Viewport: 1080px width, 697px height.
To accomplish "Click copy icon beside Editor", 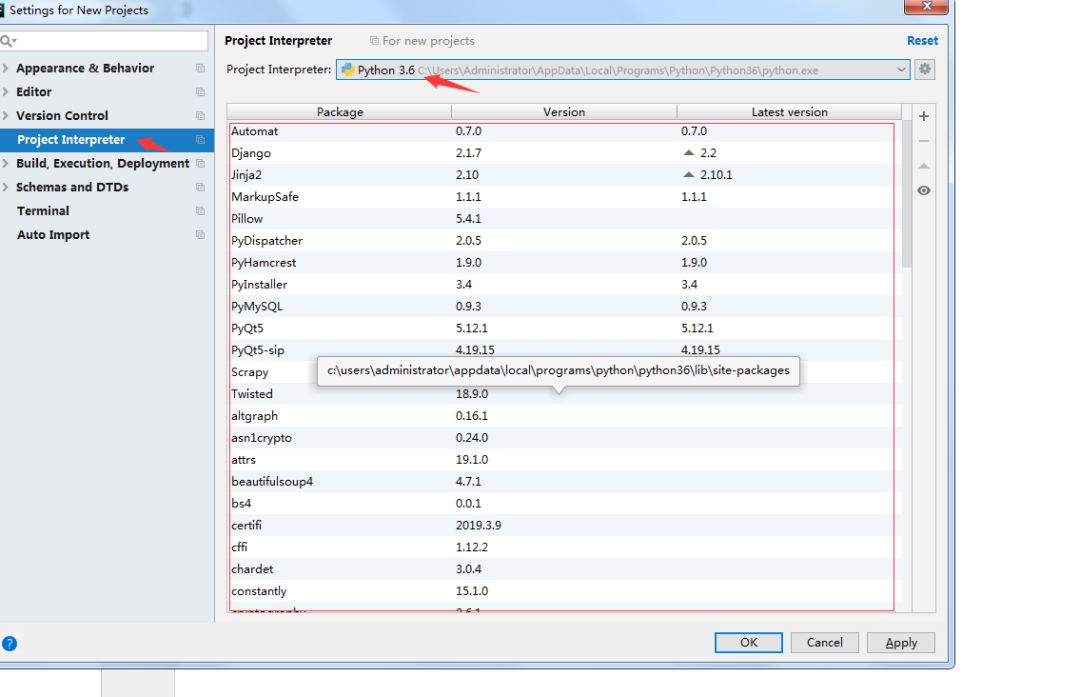I will tap(200, 92).
